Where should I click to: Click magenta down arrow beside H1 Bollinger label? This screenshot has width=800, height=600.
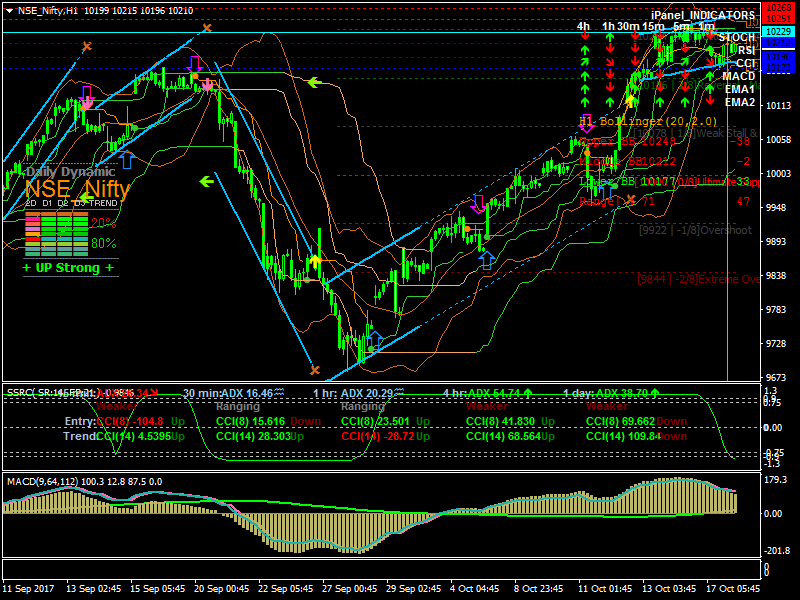click(586, 123)
